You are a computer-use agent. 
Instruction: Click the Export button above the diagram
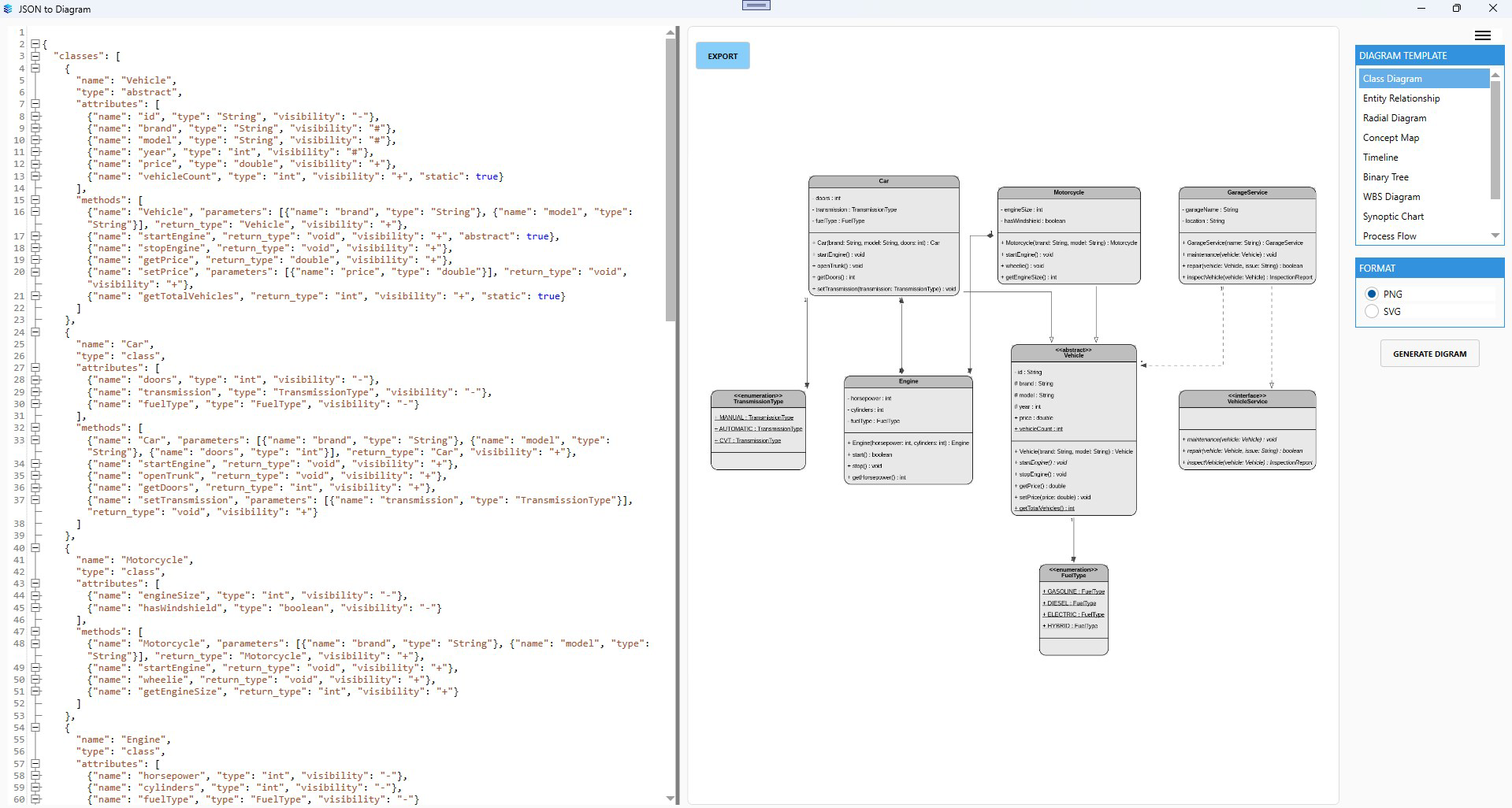(722, 55)
